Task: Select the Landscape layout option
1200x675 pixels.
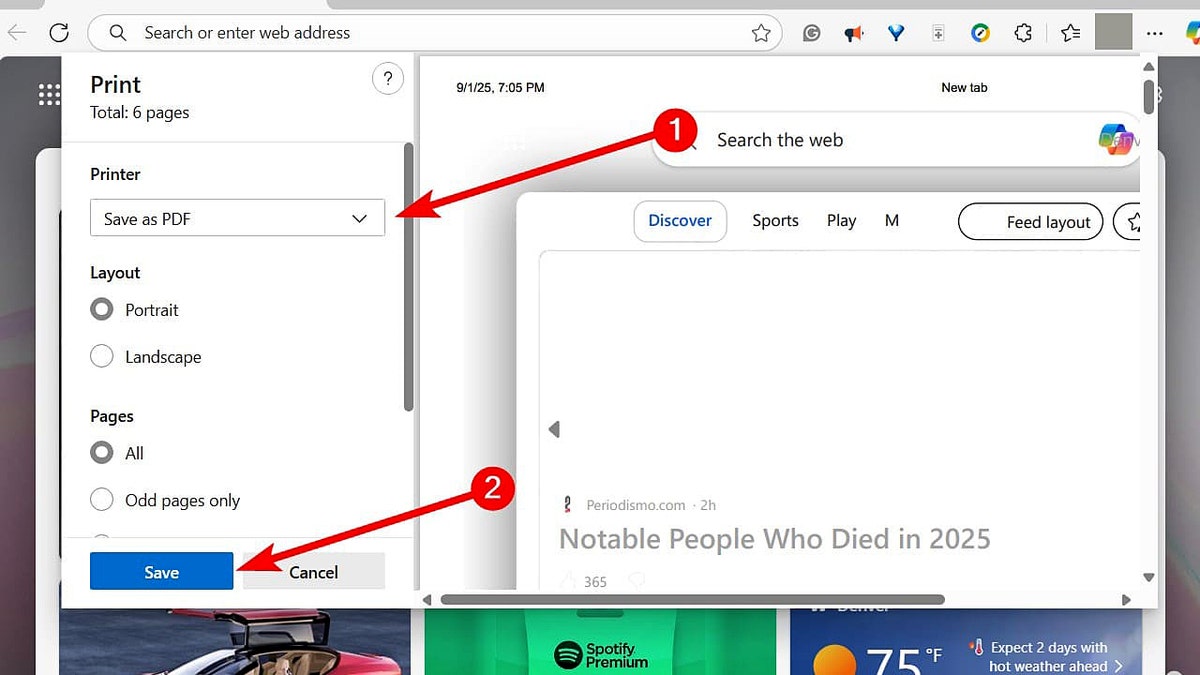Action: 102,356
